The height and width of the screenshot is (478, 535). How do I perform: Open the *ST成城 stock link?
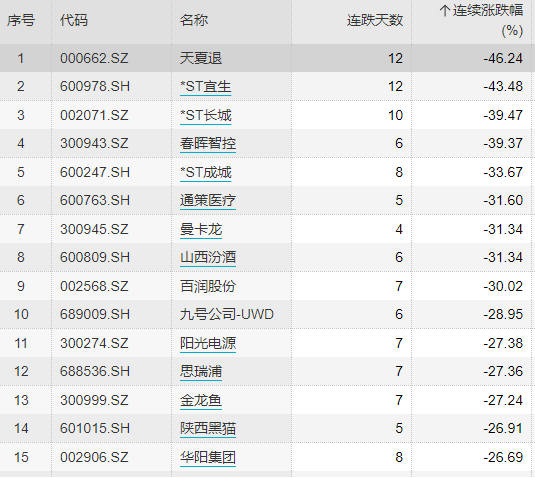[x=206, y=172]
